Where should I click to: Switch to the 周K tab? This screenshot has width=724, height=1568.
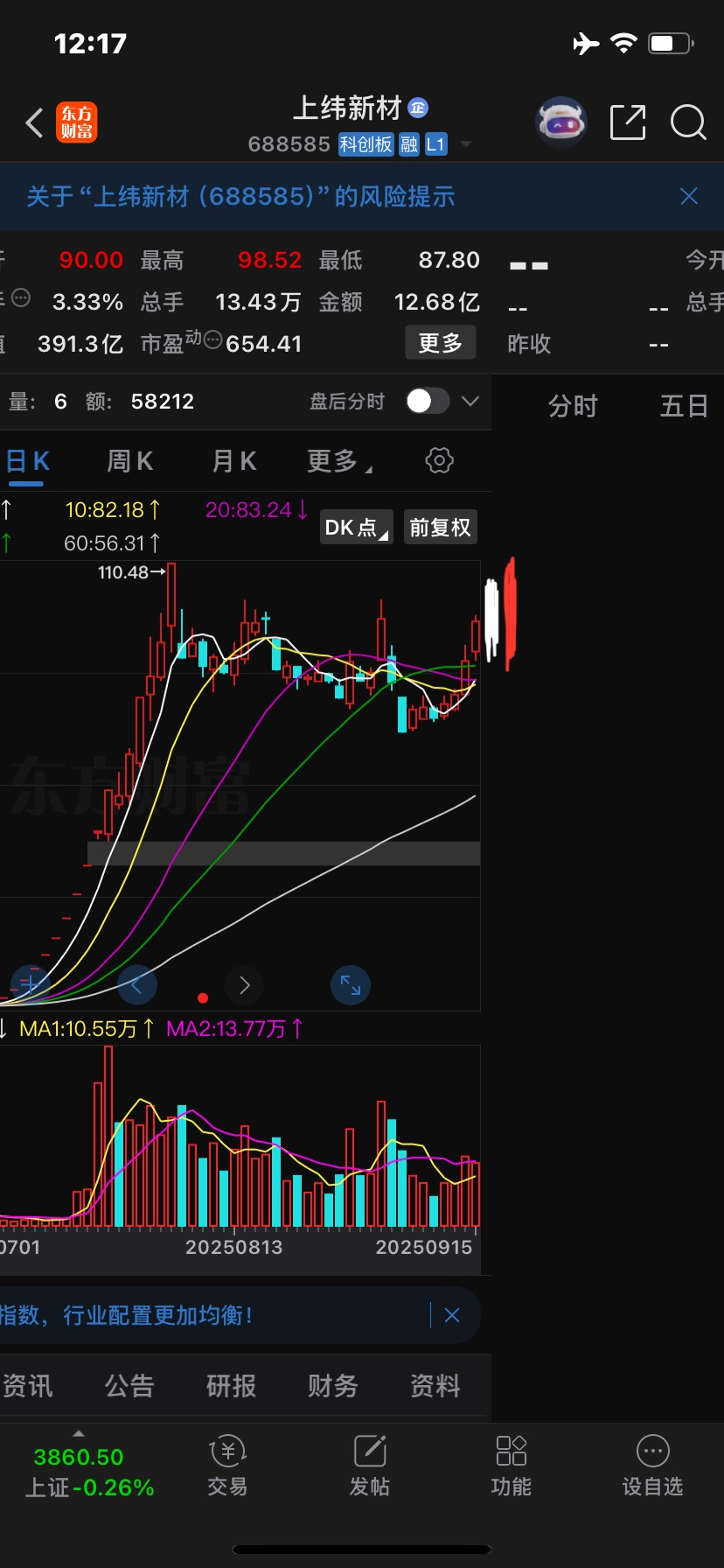click(x=129, y=461)
